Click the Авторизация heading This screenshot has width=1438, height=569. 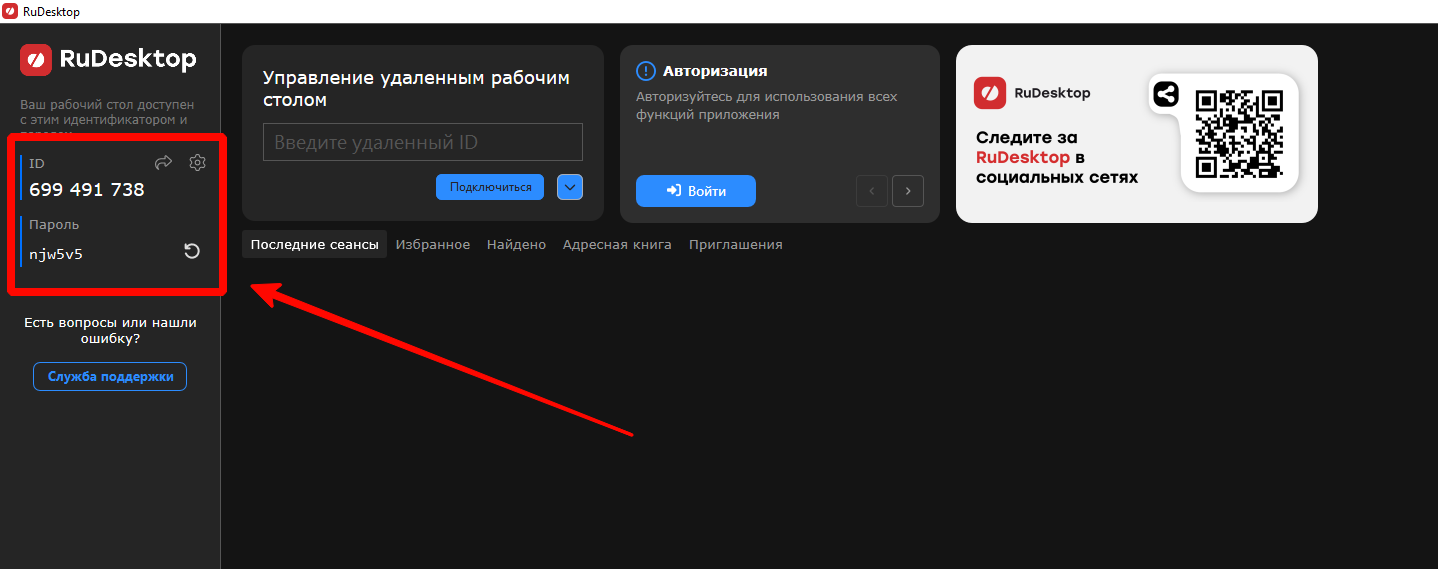(x=715, y=71)
